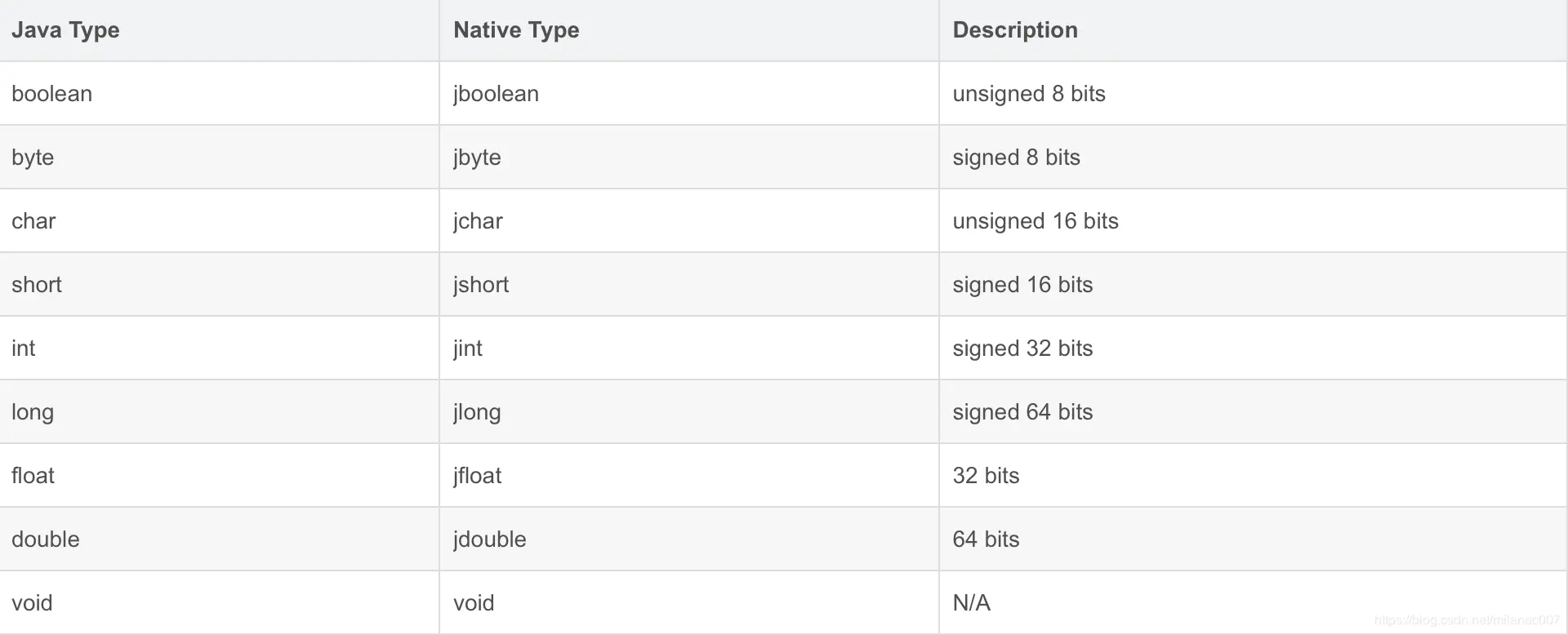The height and width of the screenshot is (635, 1568).
Task: Click the 'signed 32 bits' description
Action: point(1022,349)
